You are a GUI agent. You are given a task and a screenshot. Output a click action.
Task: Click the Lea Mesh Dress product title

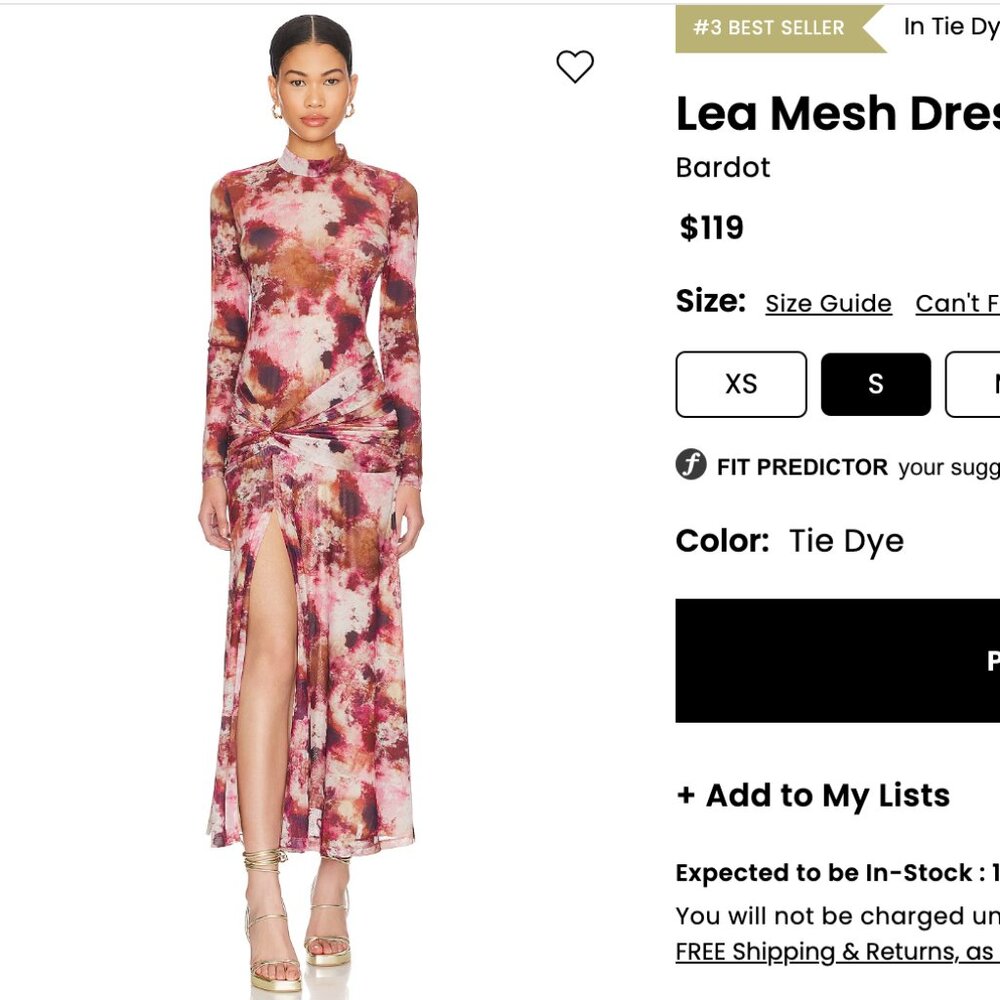[830, 112]
